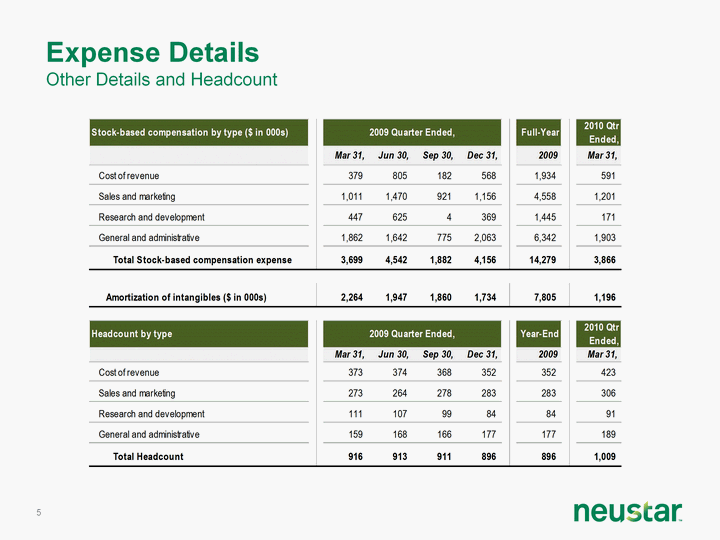Click Research and development Sep 30 value 4

click(449, 217)
